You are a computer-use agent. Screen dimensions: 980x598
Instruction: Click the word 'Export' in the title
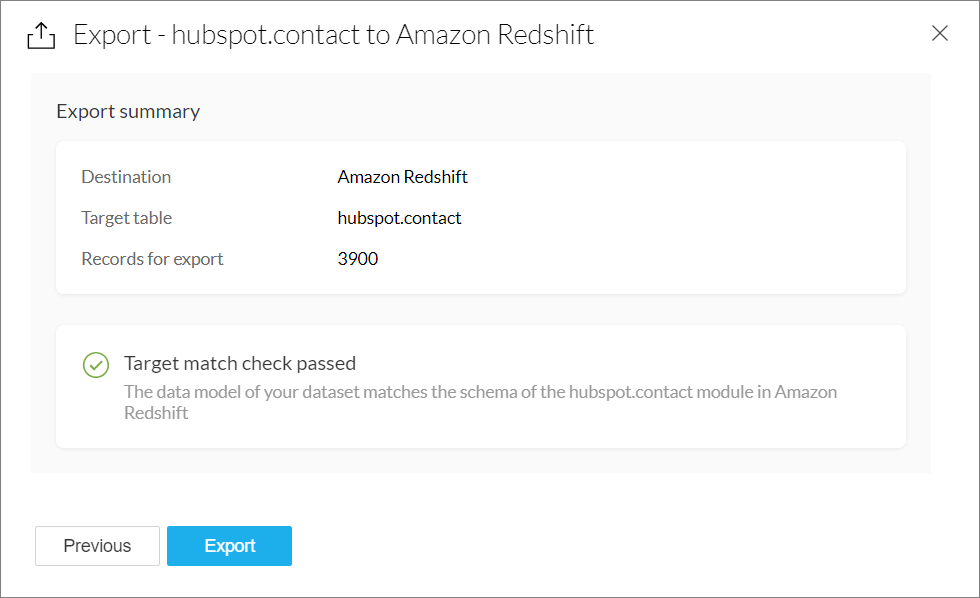111,35
